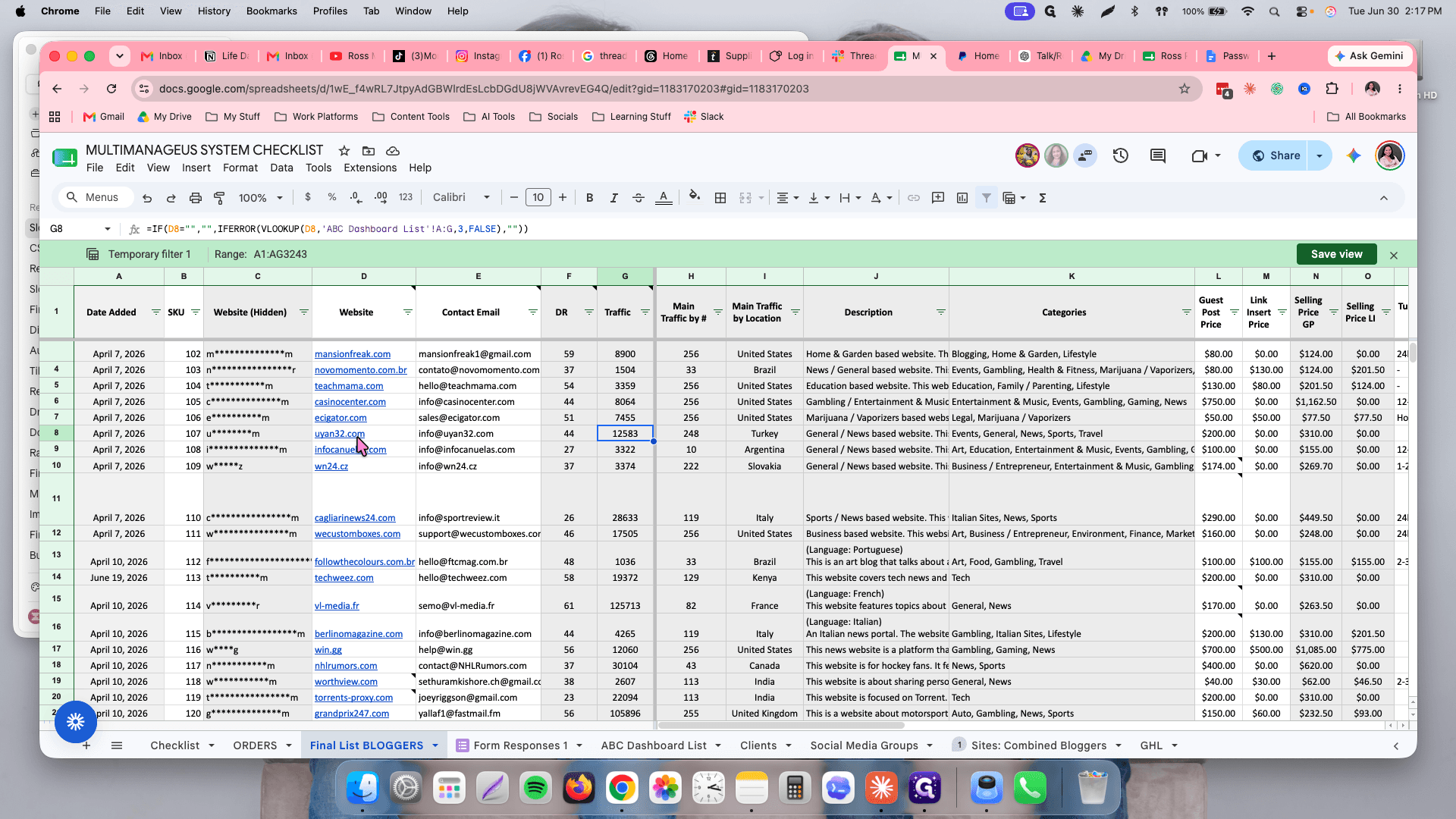Screen dimensions: 1456x819
Task: Open version history clock icon
Action: tap(1121, 155)
